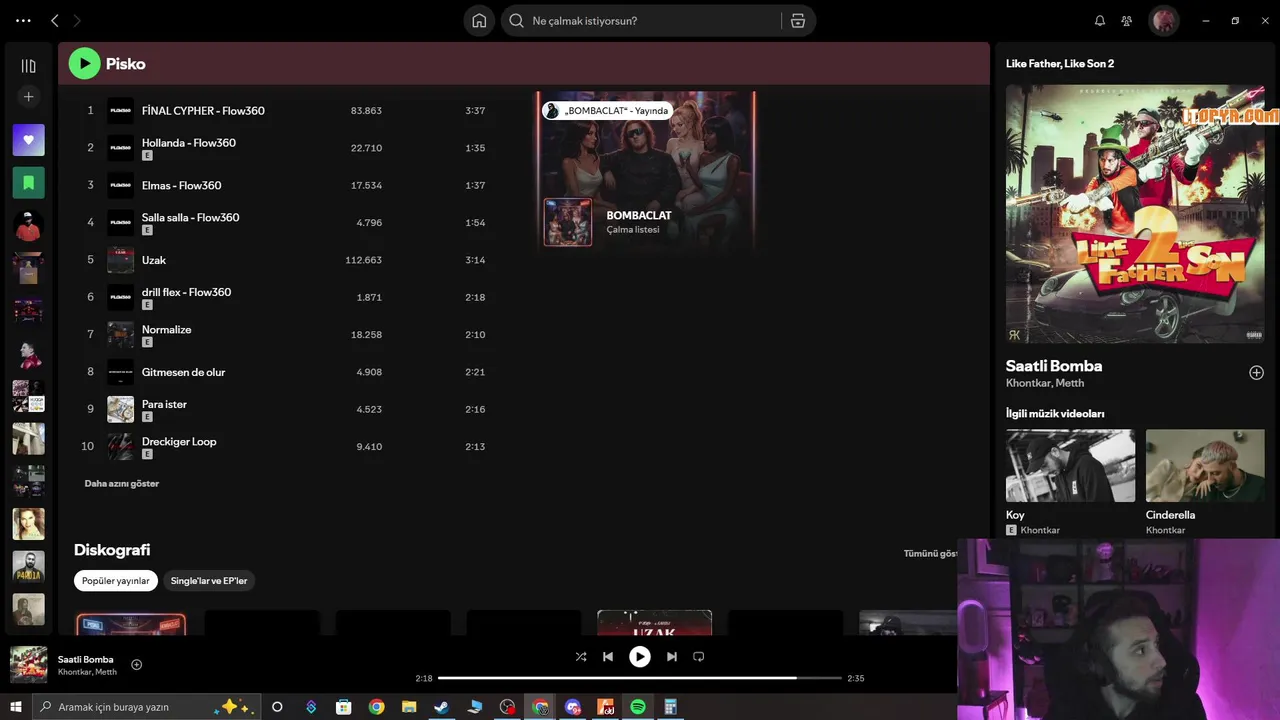1280x720 pixels.
Task: Click the play/pause button in player bar
Action: (640, 657)
